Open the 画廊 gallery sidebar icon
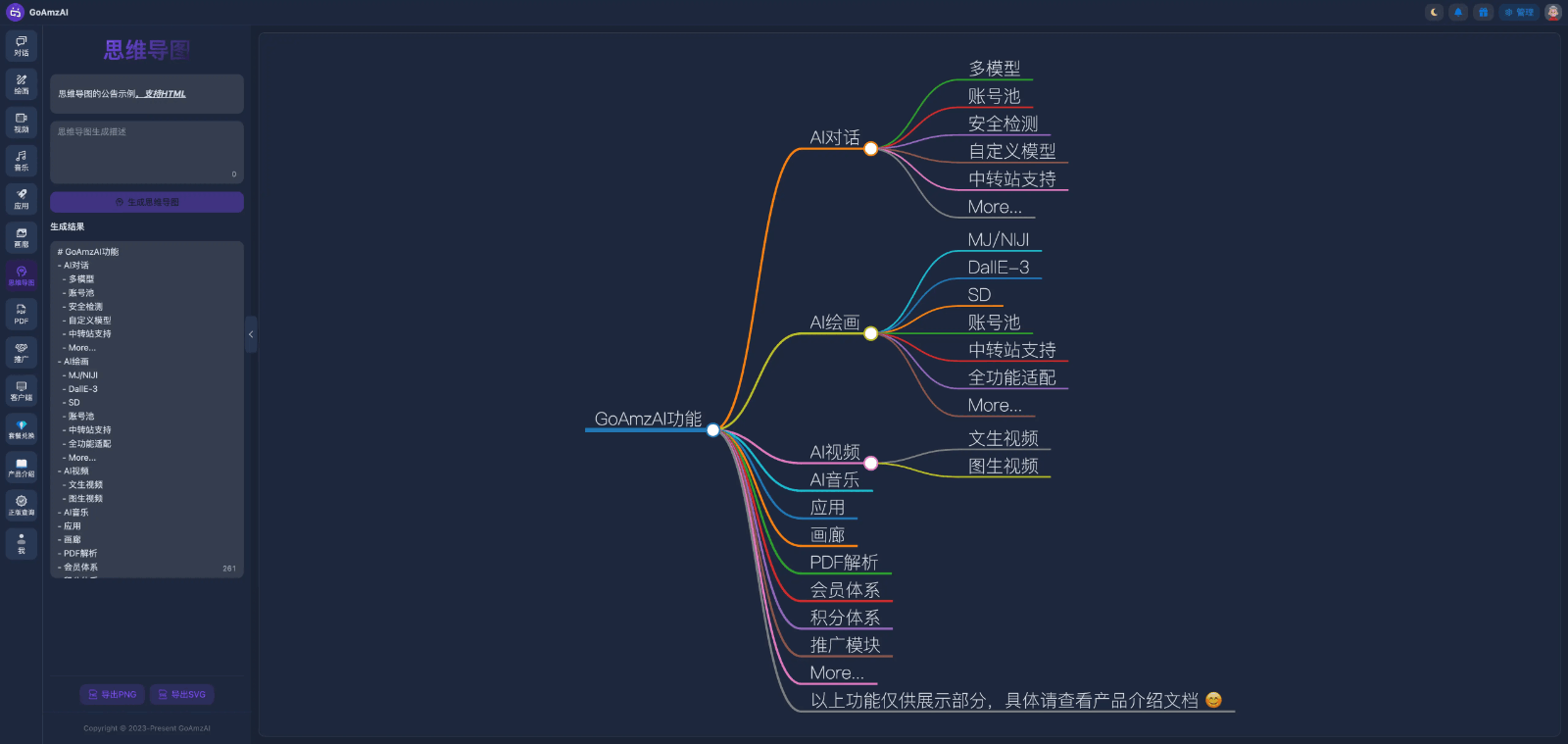This screenshot has height=744, width=1568. (22, 236)
